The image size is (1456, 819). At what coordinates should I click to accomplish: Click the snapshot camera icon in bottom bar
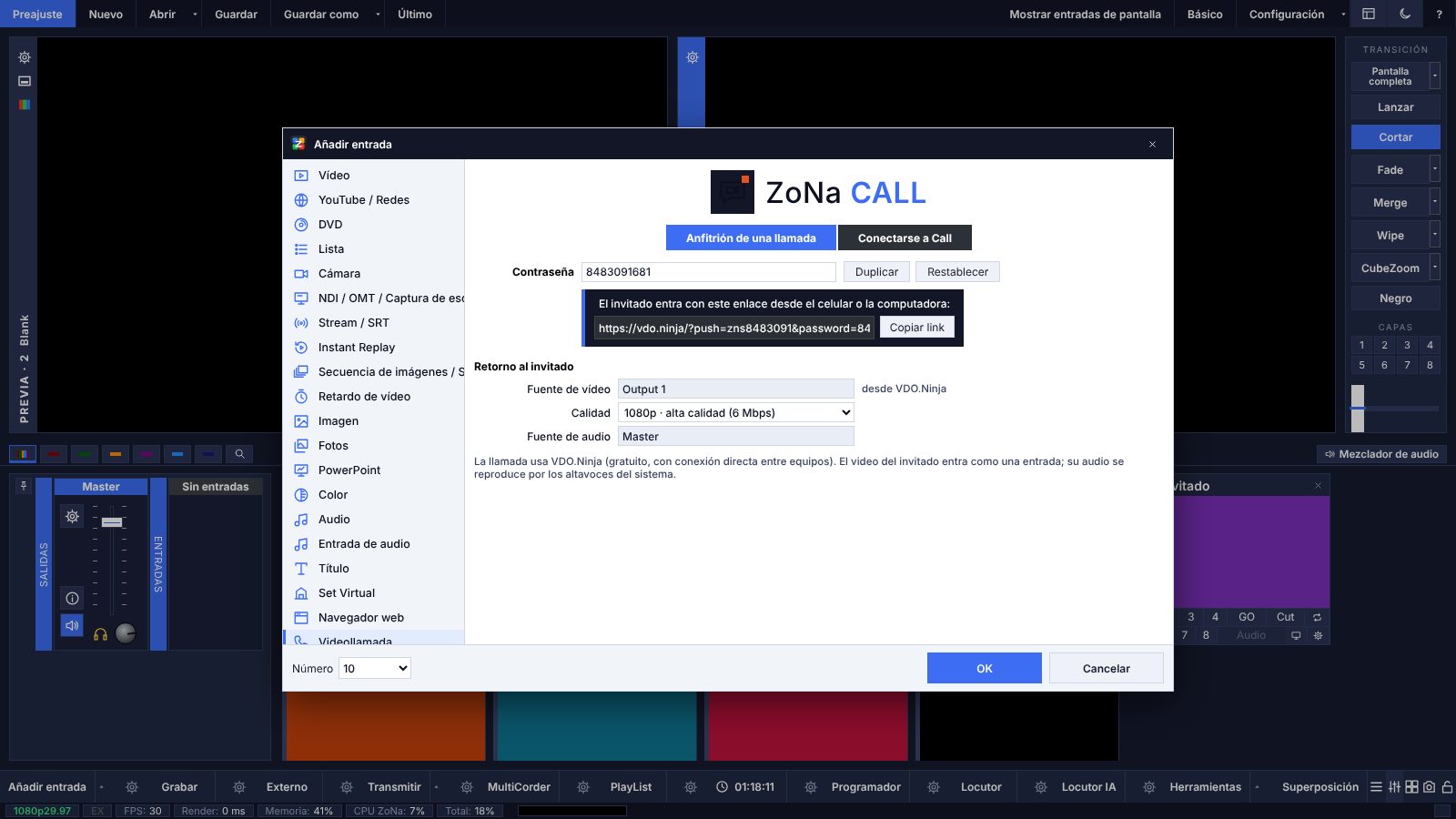1430,787
